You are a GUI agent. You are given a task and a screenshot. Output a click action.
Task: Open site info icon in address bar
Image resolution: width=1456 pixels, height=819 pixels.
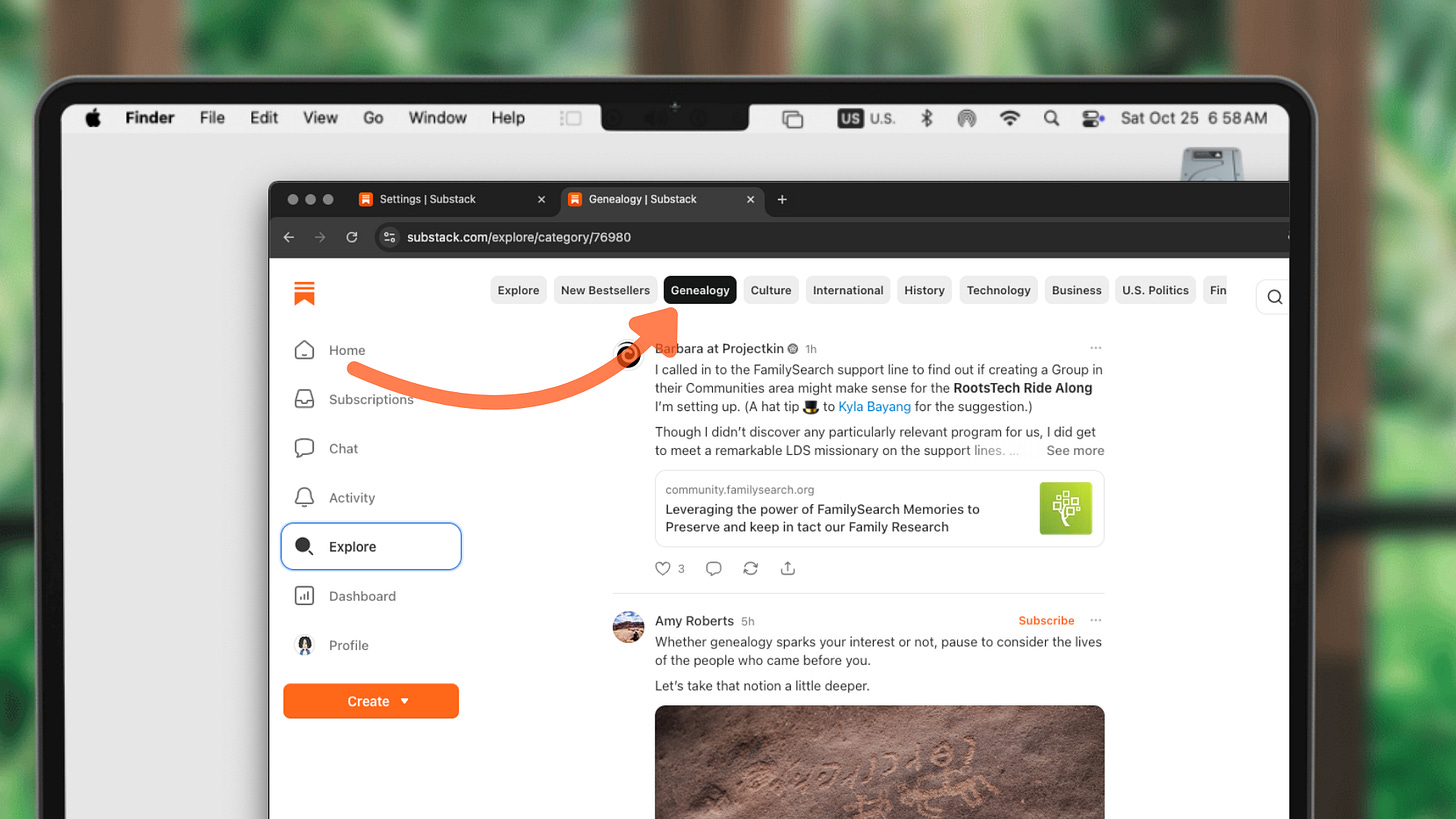[390, 237]
